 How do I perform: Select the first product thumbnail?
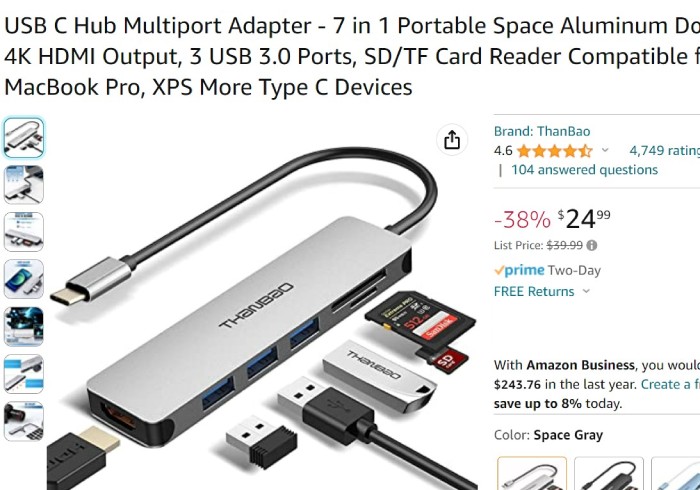(24, 137)
